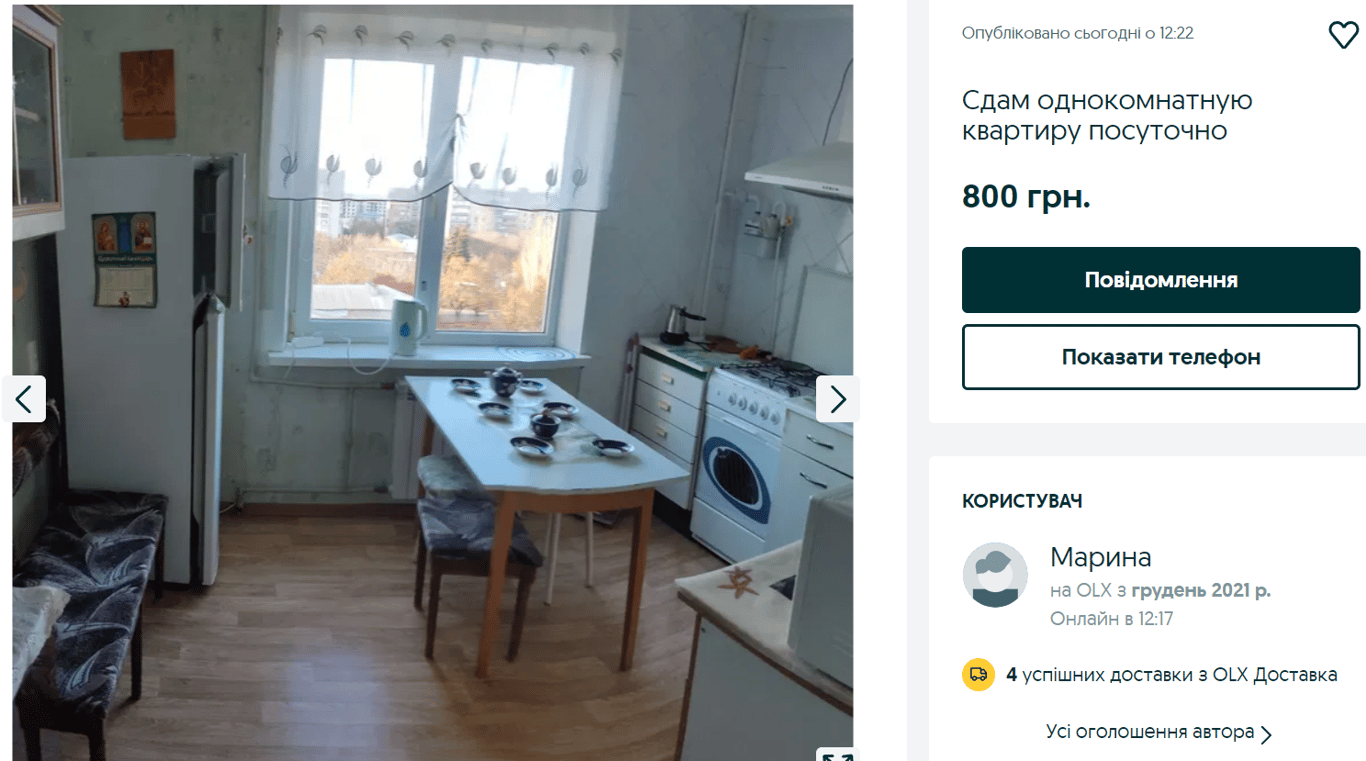Click Марина's profile avatar
The image size is (1366, 761).
[995, 575]
